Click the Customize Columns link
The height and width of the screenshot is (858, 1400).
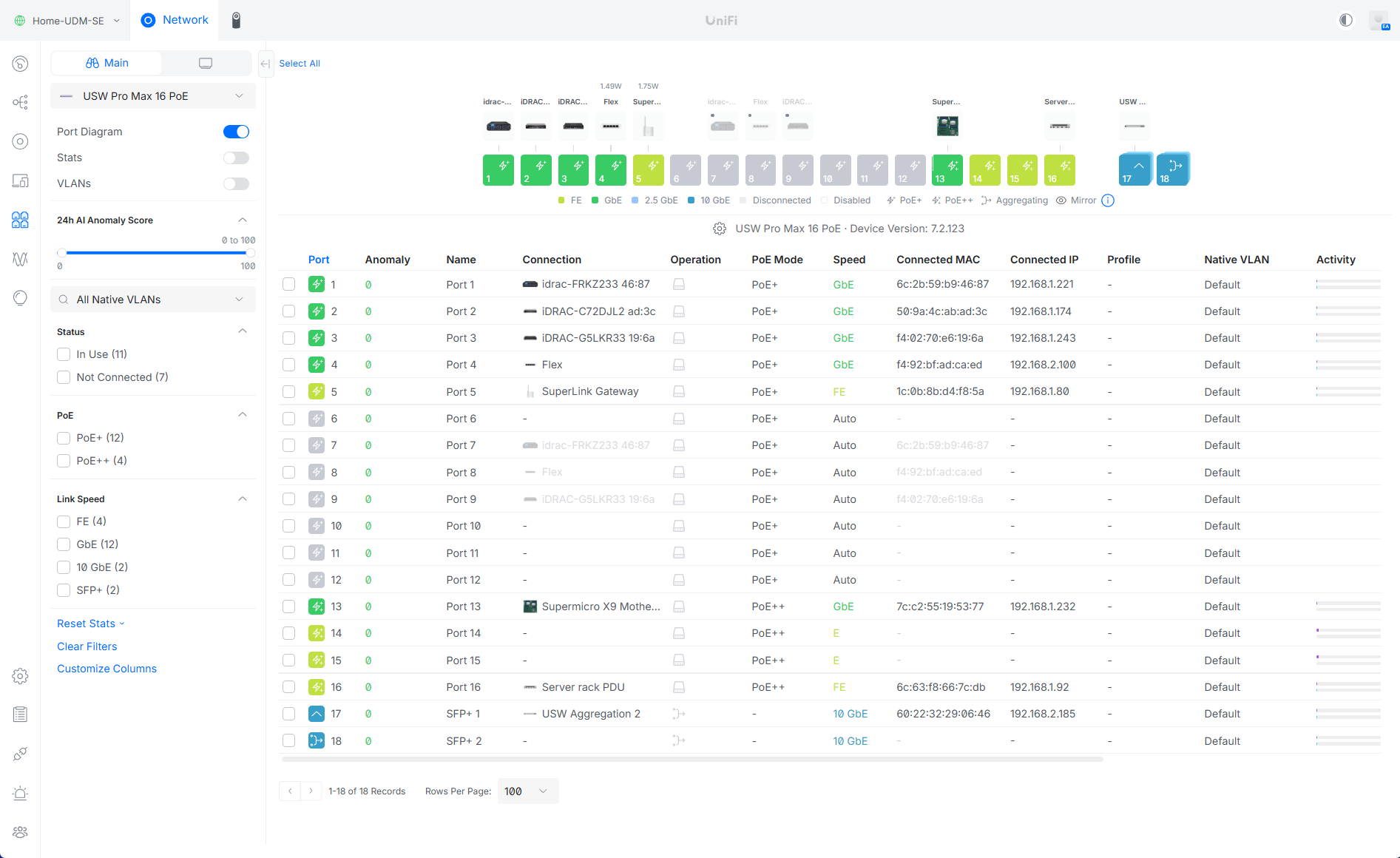pos(106,669)
